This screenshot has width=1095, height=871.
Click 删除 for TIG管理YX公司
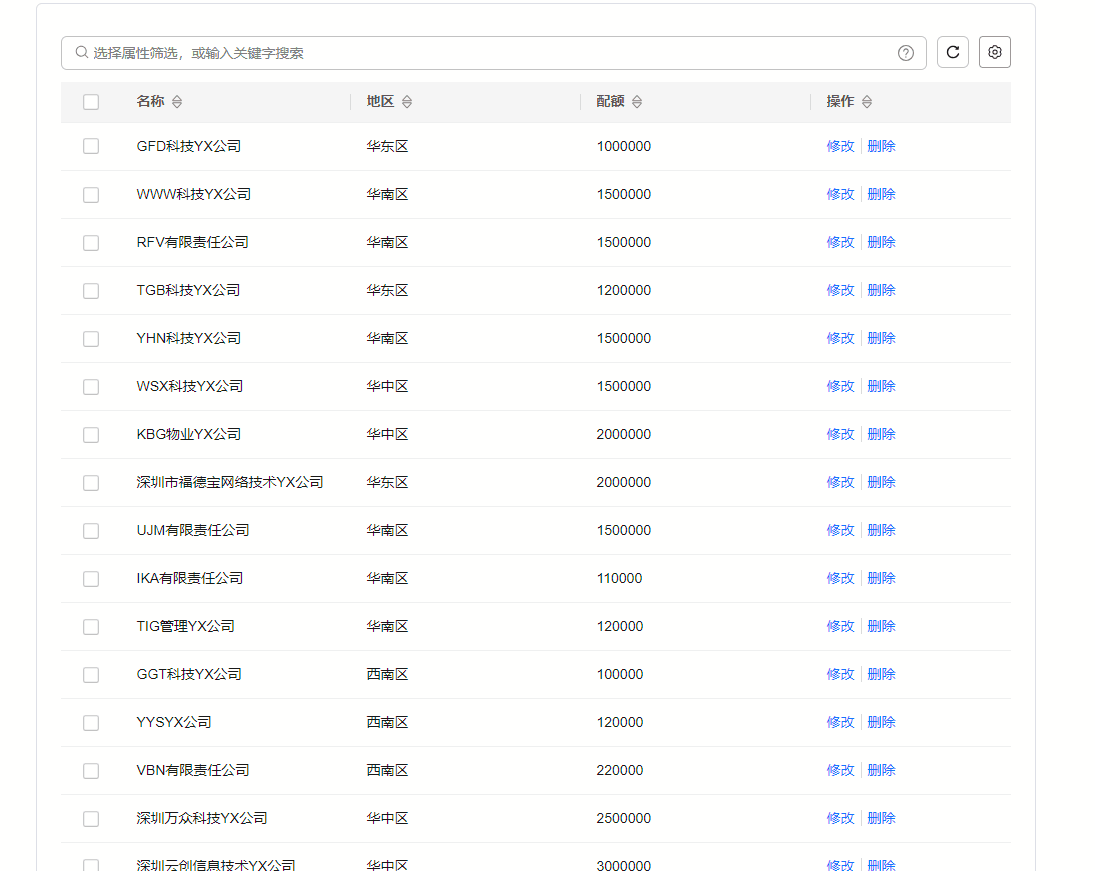tap(881, 626)
